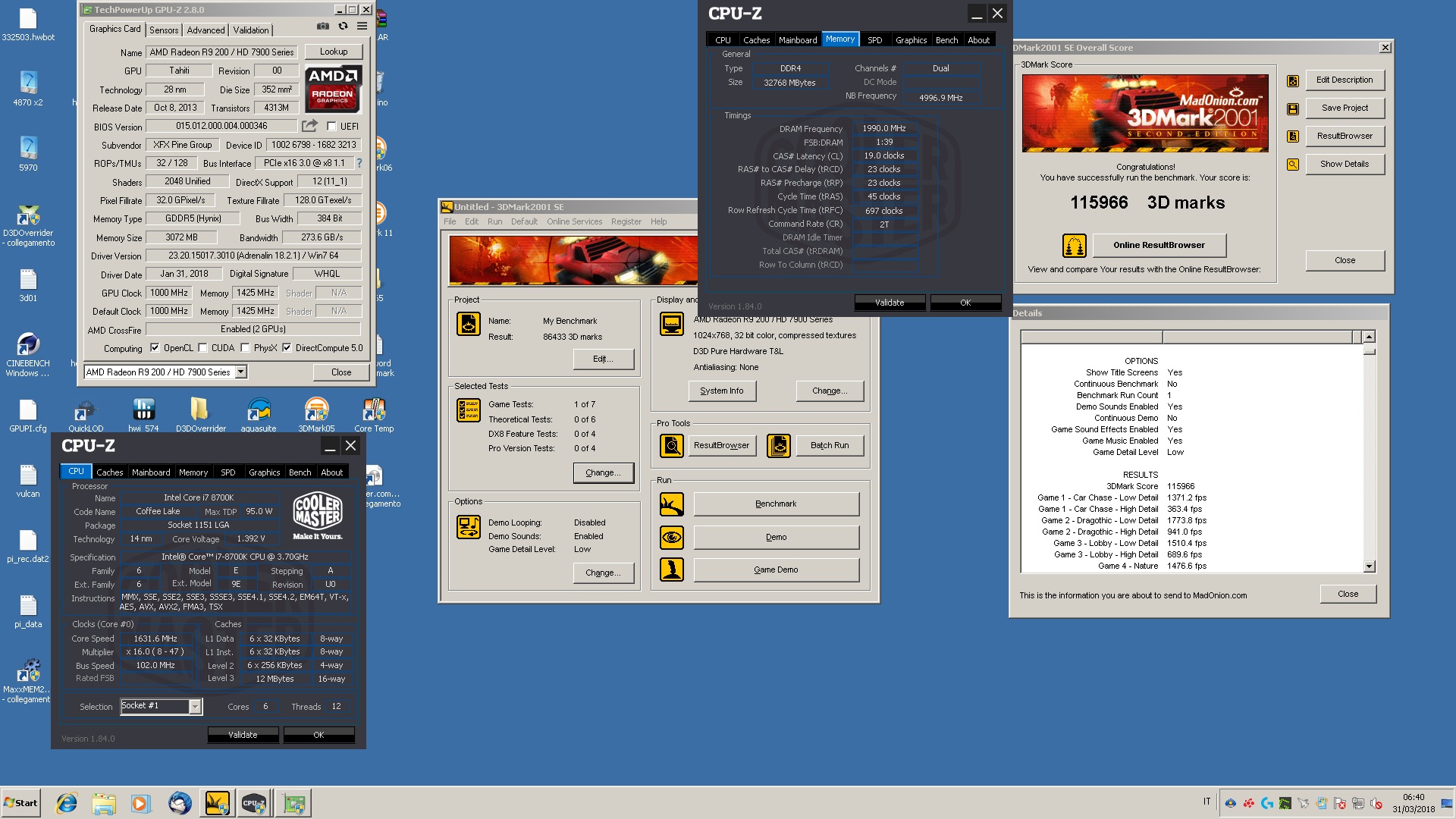The image size is (1456, 819).
Task: Expand the GPU selection dropdown in GPU-Z
Action: 241,372
